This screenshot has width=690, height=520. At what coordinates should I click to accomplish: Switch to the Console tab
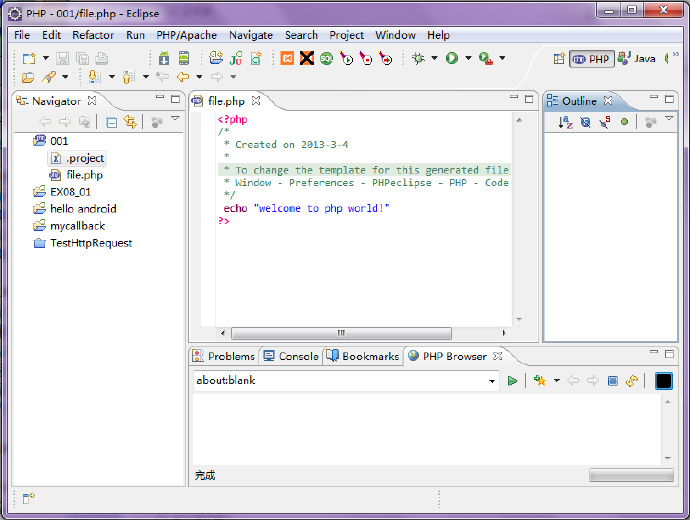coord(291,356)
